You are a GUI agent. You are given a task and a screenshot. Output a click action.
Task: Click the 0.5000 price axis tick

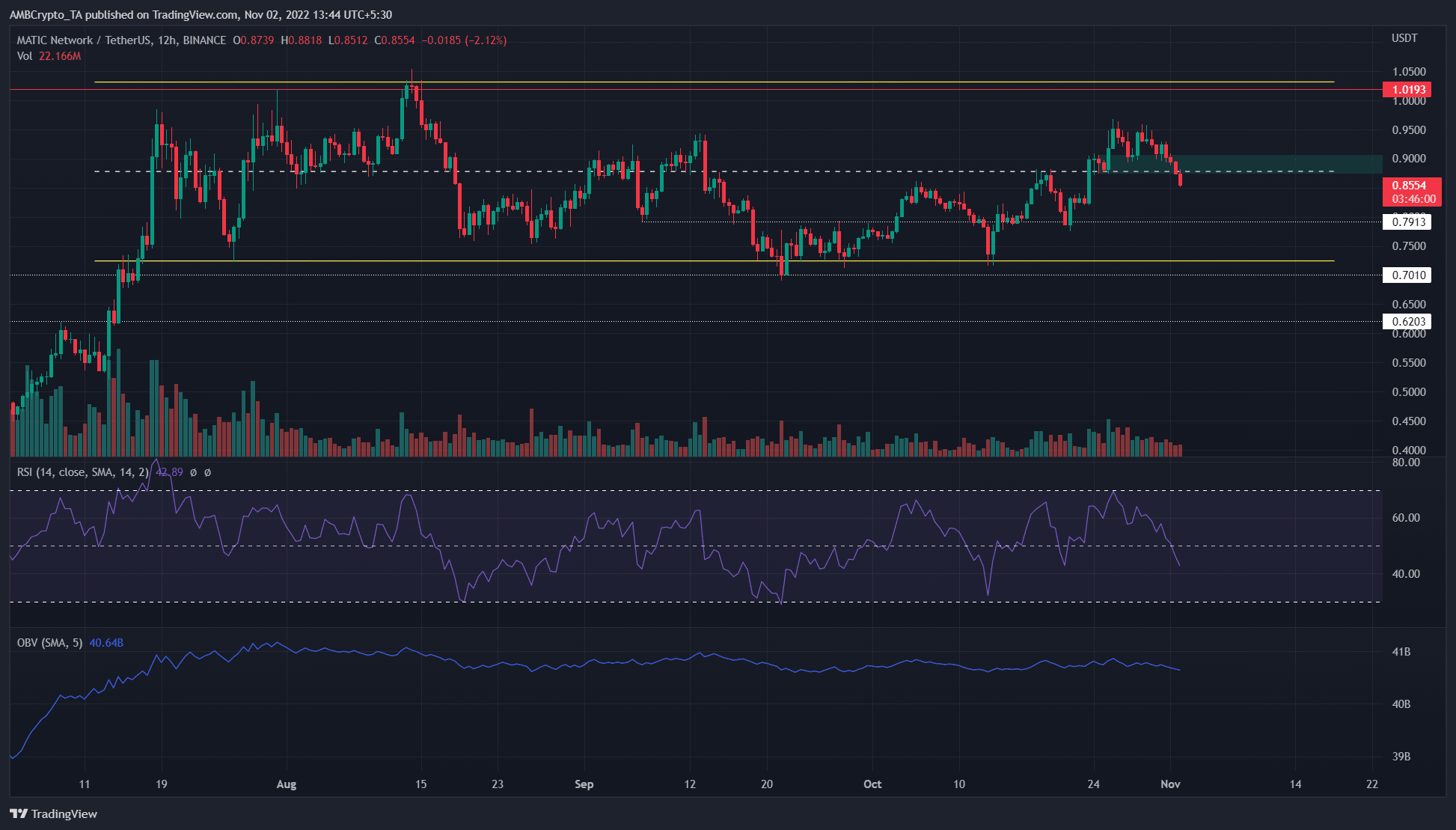pyautogui.click(x=1409, y=392)
